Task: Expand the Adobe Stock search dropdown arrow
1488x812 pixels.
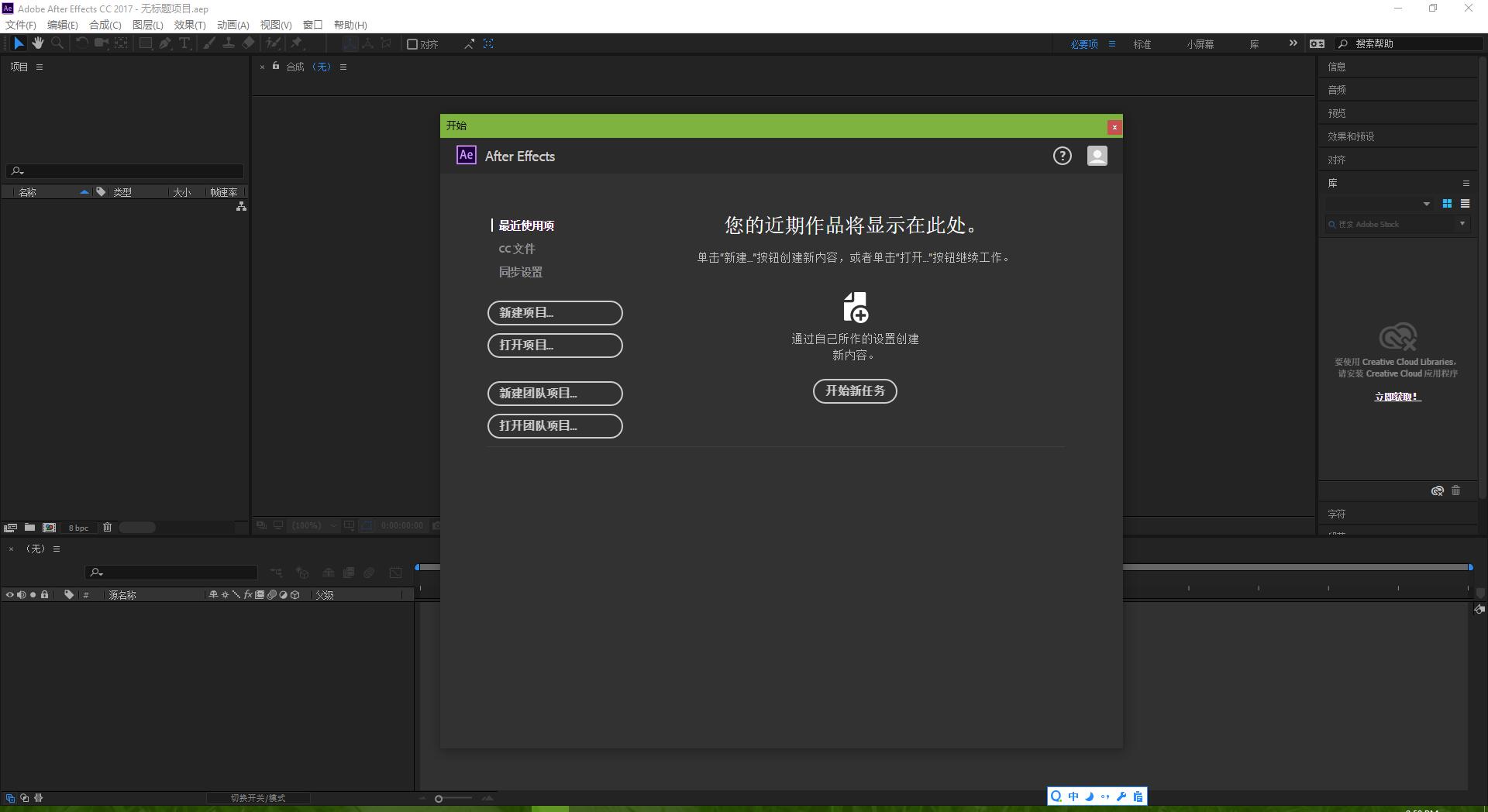Action: click(1462, 224)
